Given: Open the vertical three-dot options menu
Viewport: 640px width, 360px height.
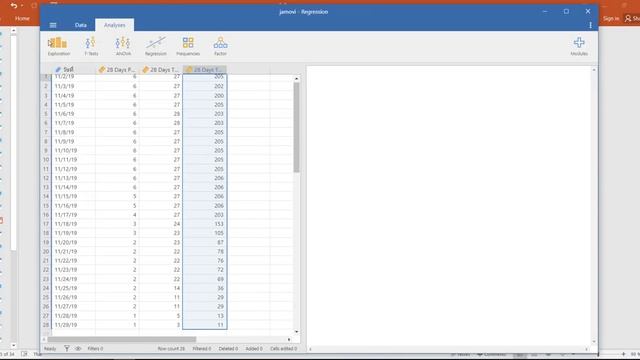Looking at the screenshot, I should point(590,25).
